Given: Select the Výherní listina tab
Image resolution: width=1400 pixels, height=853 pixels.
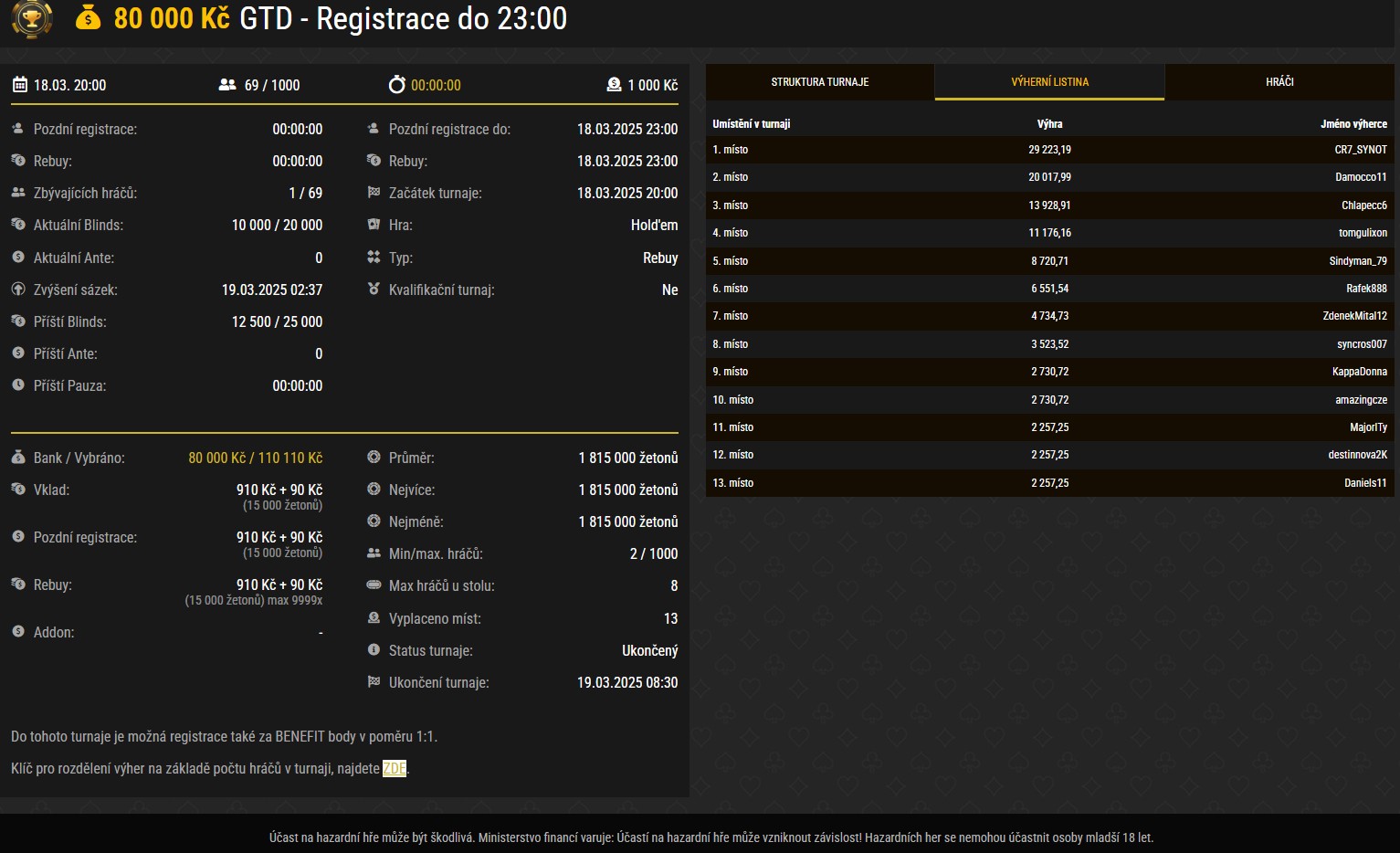Looking at the screenshot, I should pyautogui.click(x=1050, y=82).
